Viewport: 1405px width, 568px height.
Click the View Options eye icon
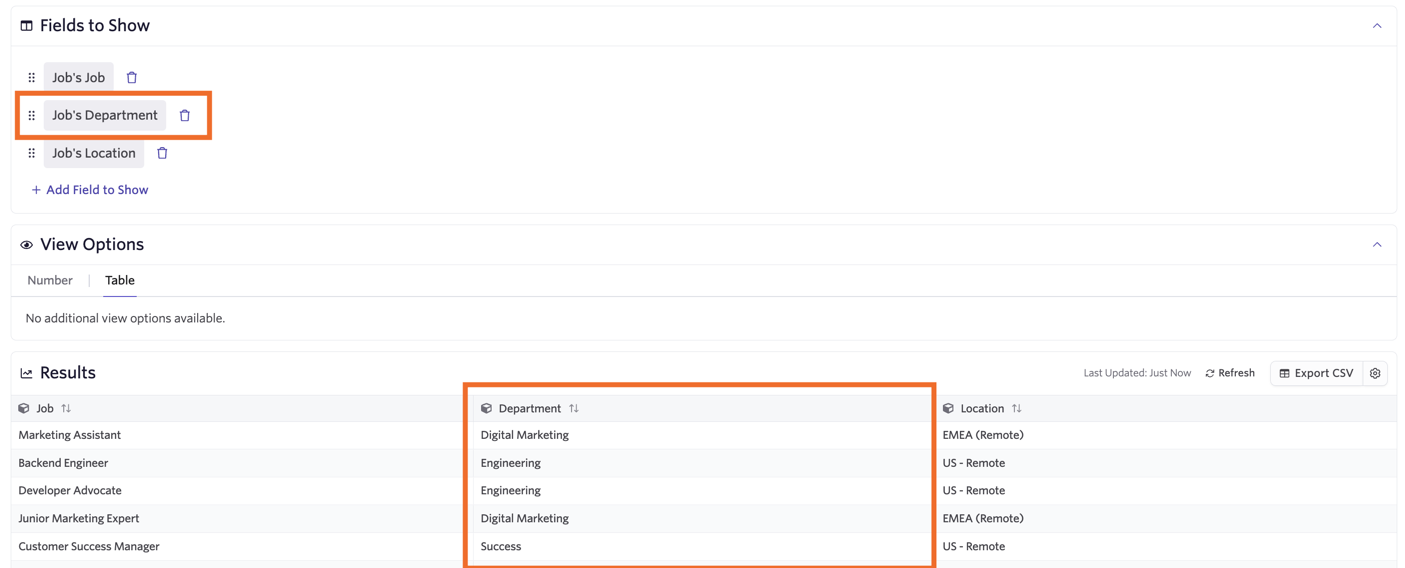pos(27,245)
